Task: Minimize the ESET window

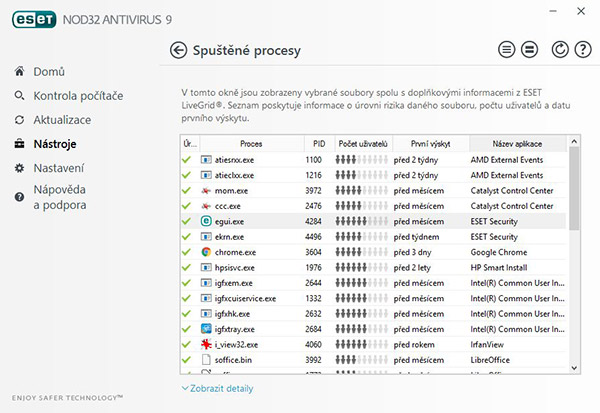Action: [x=553, y=11]
